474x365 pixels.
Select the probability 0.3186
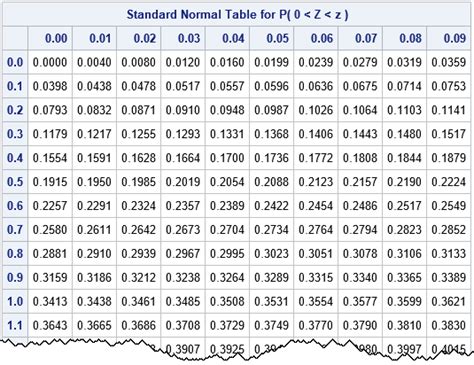[x=94, y=277]
